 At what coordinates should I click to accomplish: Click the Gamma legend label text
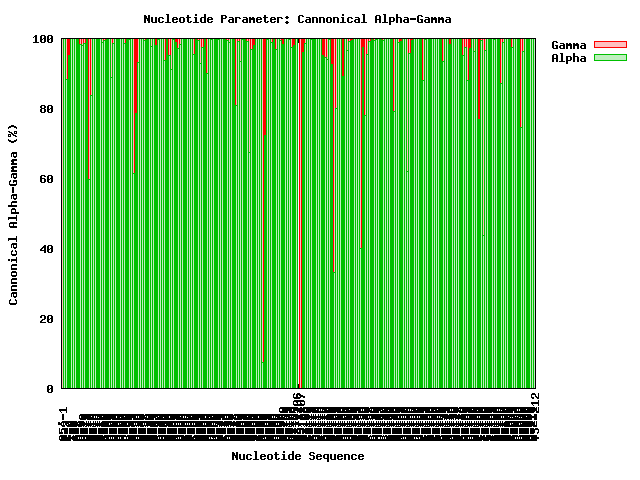coord(569,45)
